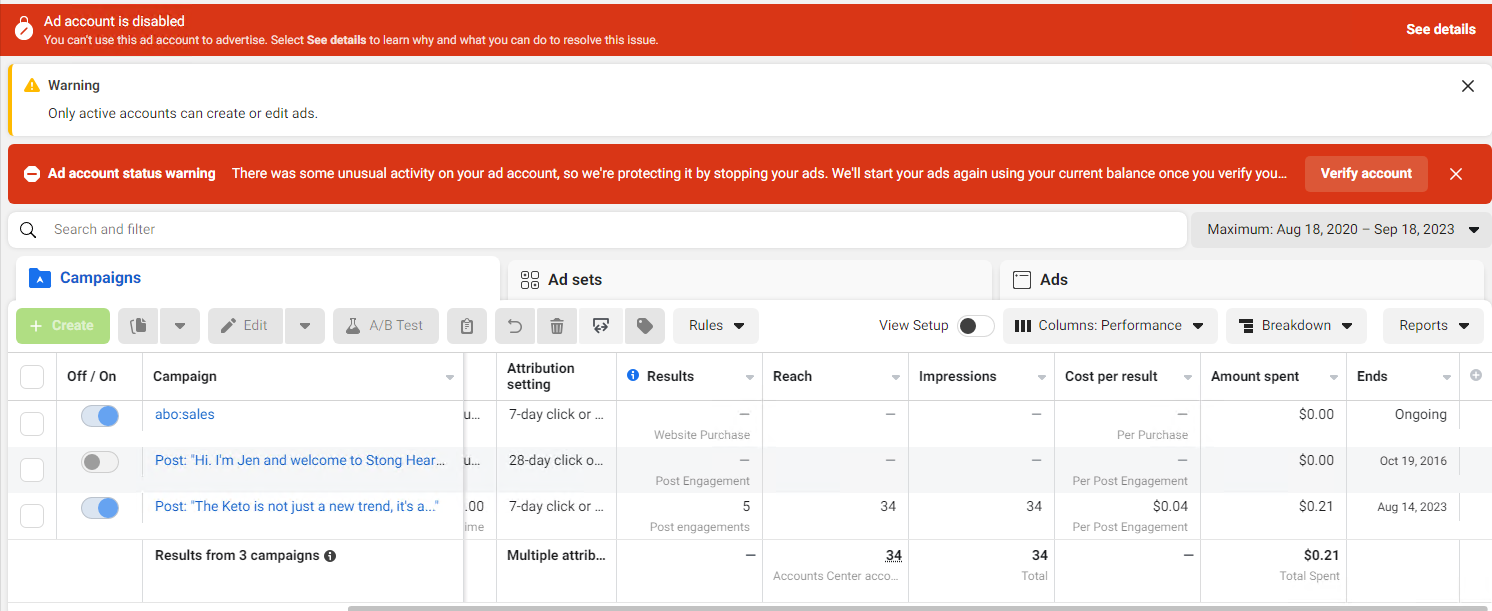This screenshot has width=1492, height=611.
Task: Click the underlined total reach value 34
Action: pyautogui.click(x=893, y=555)
